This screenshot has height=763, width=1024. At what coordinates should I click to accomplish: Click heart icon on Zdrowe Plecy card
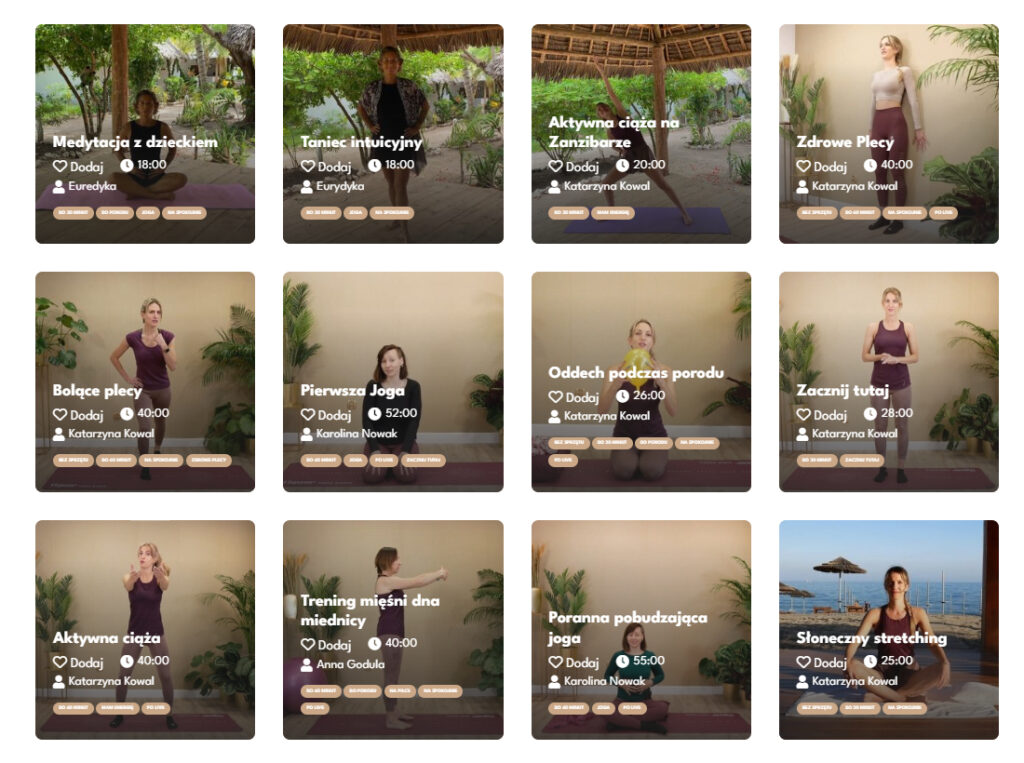coord(803,166)
